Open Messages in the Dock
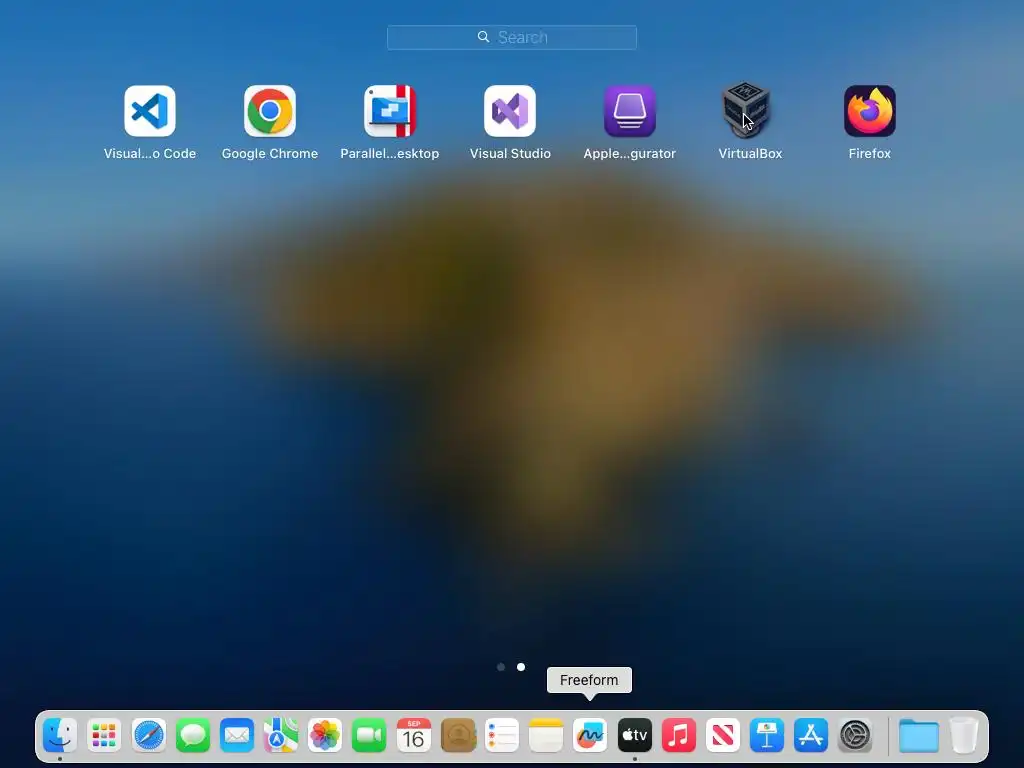Image resolution: width=1024 pixels, height=768 pixels. pyautogui.click(x=193, y=735)
